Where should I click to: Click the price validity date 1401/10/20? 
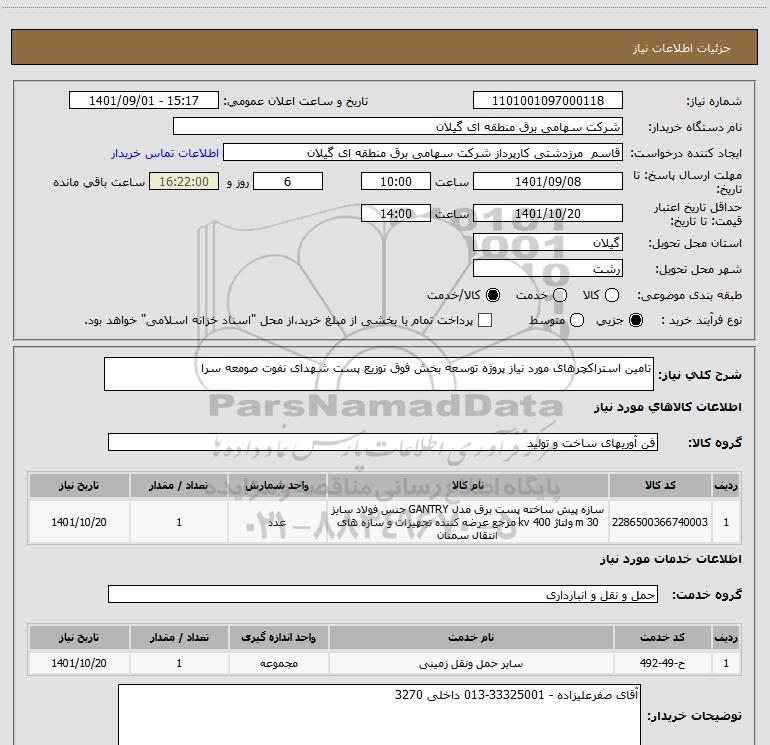(548, 213)
